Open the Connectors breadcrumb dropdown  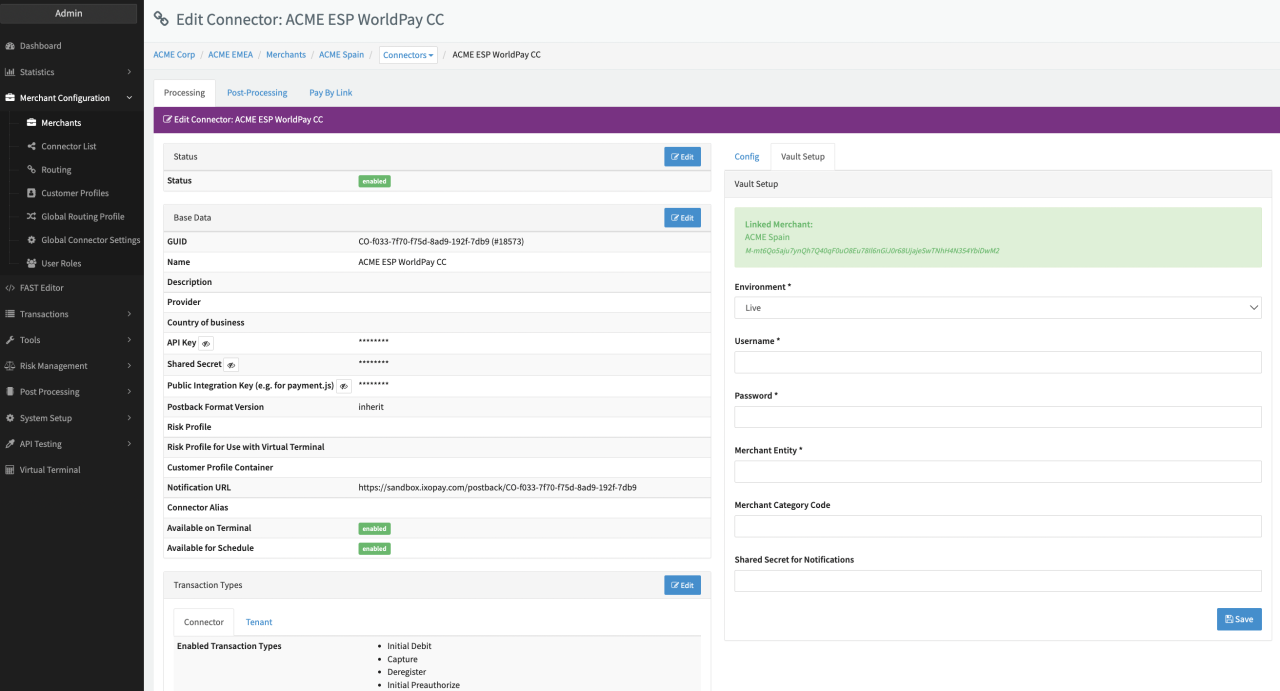click(408, 55)
